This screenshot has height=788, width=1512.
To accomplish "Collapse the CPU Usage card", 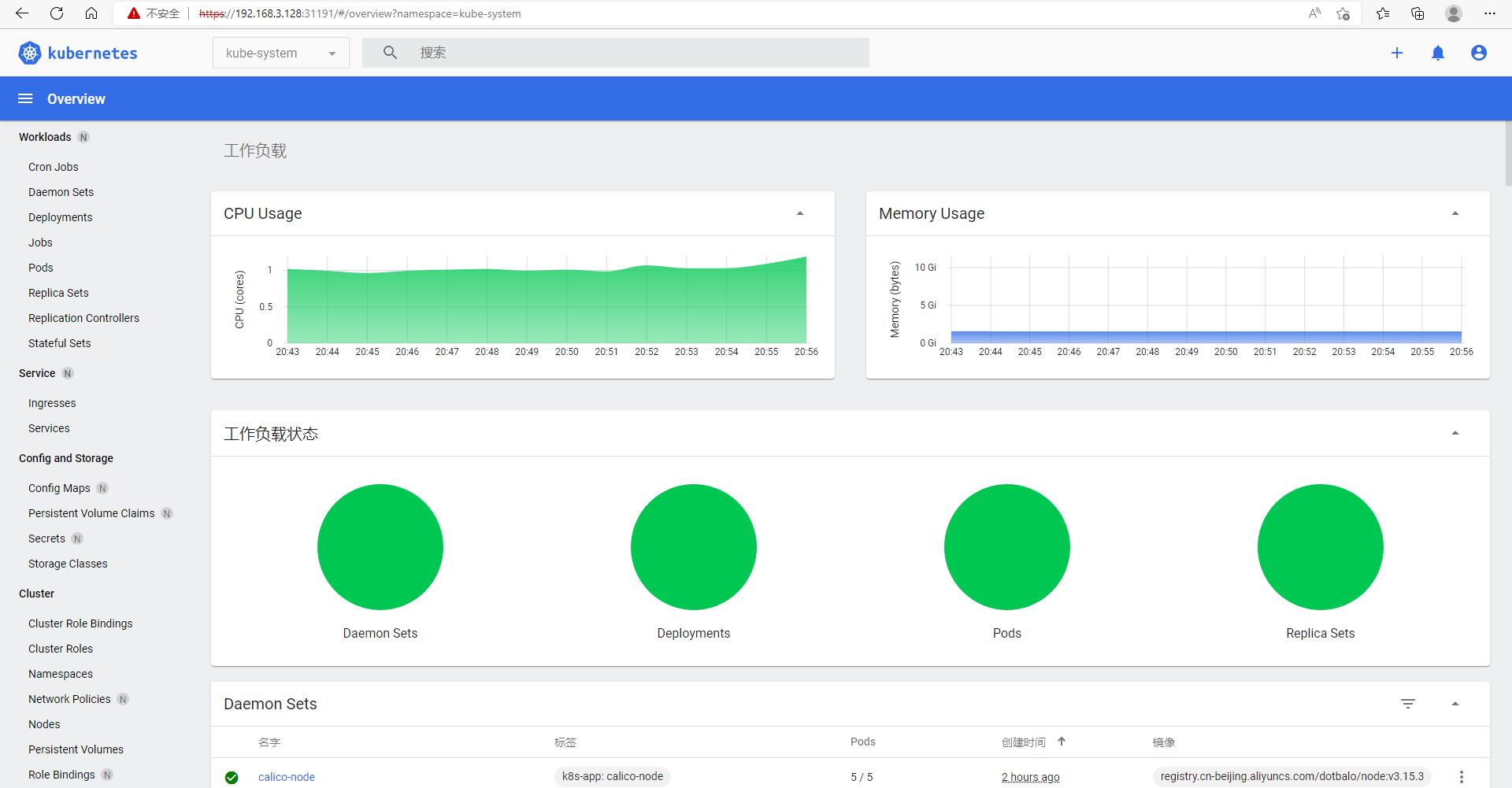I will pos(800,213).
